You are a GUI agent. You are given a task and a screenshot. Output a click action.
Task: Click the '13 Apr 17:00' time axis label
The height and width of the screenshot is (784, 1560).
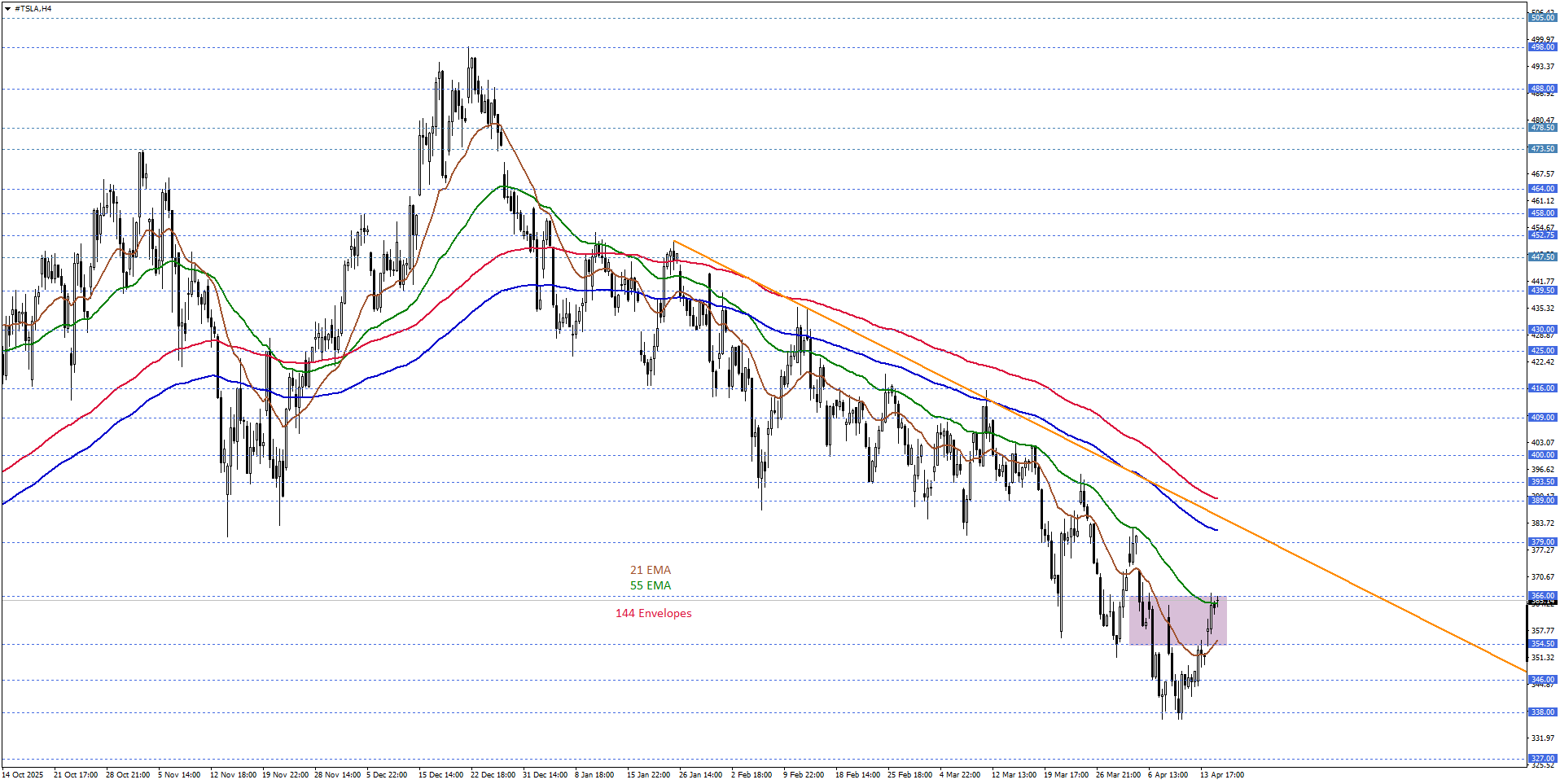1221,775
